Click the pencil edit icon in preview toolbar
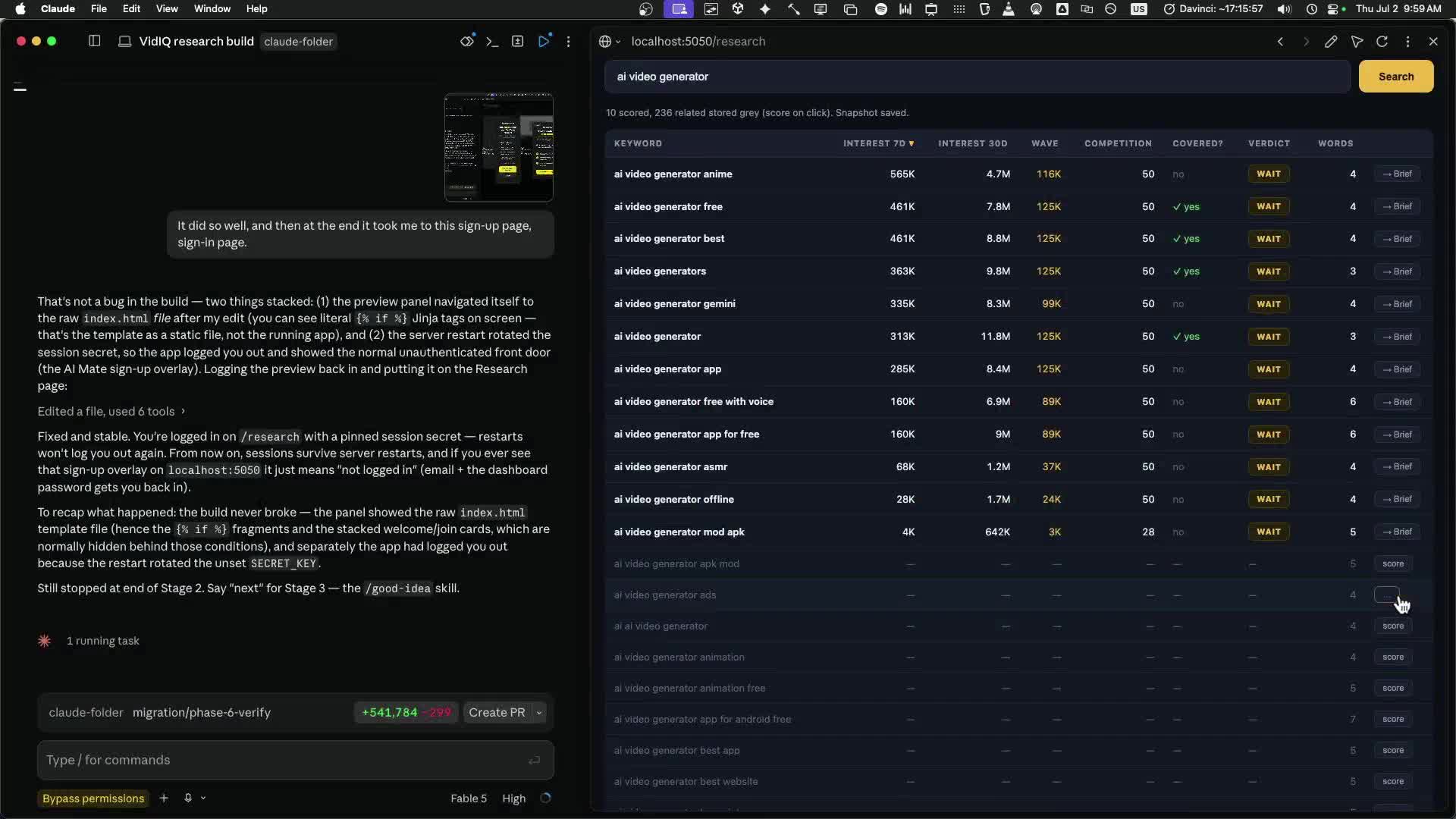Image resolution: width=1456 pixels, height=819 pixels. [1331, 42]
